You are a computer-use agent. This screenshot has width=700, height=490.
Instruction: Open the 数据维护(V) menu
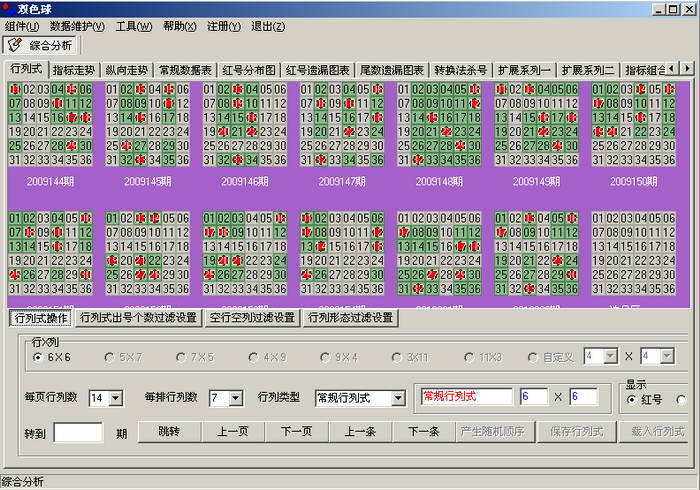pos(77,26)
